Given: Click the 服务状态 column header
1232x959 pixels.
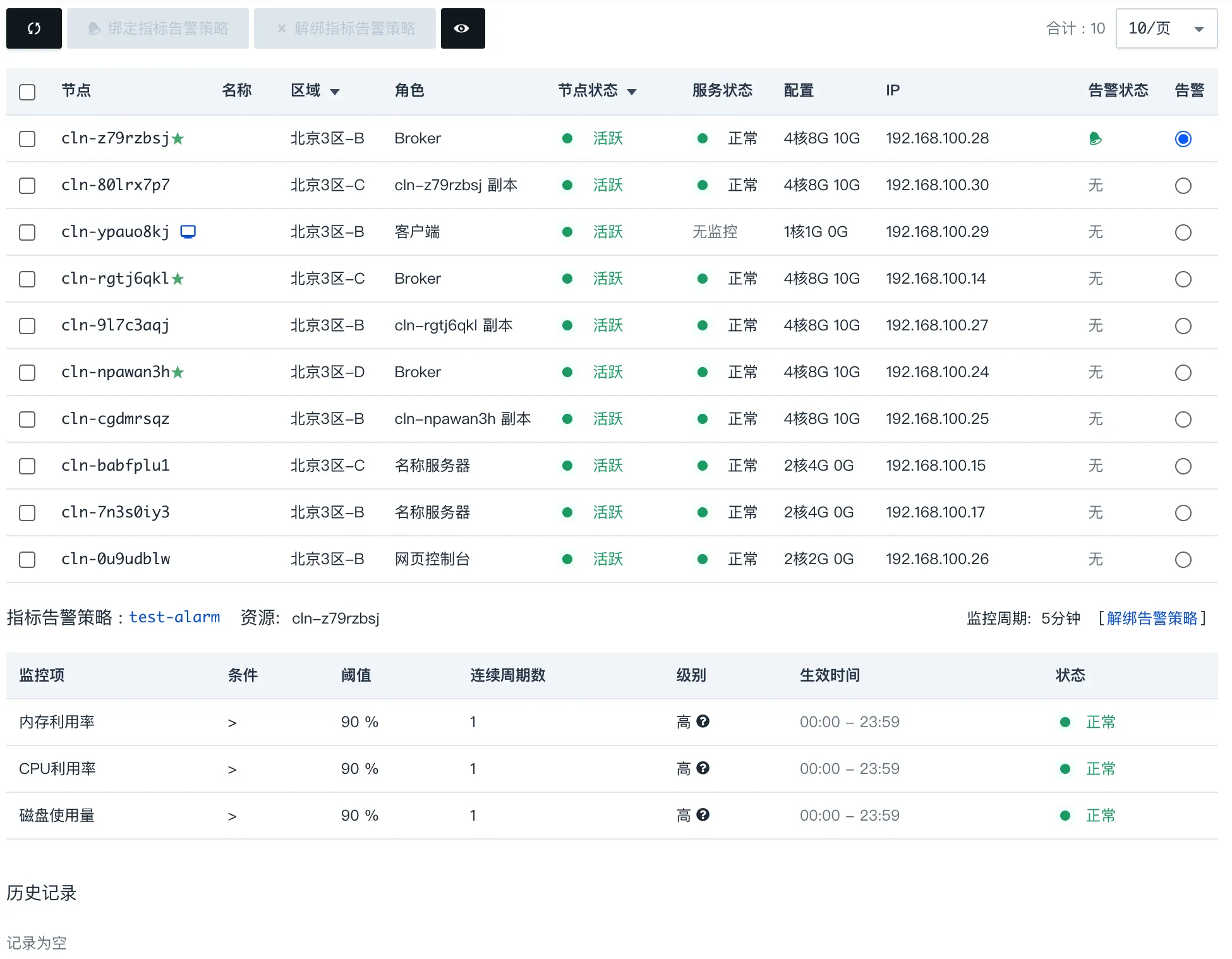Looking at the screenshot, I should click(x=722, y=90).
